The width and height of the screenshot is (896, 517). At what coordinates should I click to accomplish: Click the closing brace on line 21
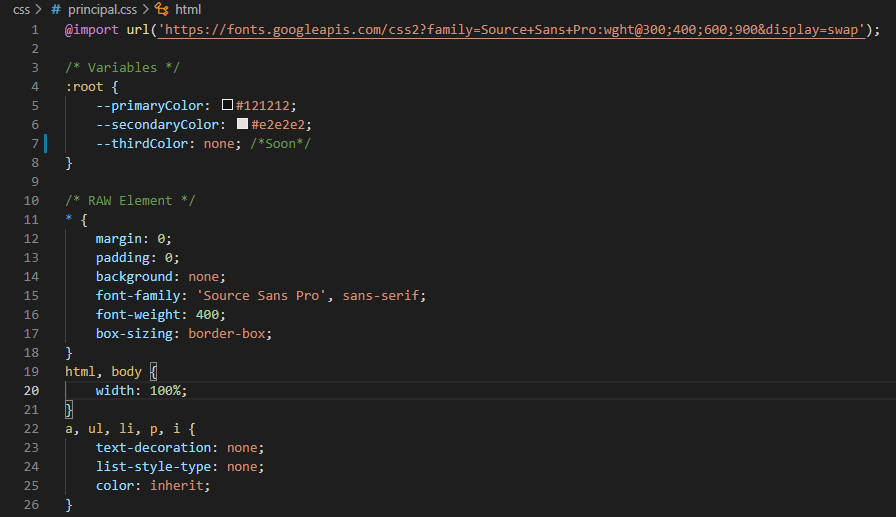(x=69, y=410)
